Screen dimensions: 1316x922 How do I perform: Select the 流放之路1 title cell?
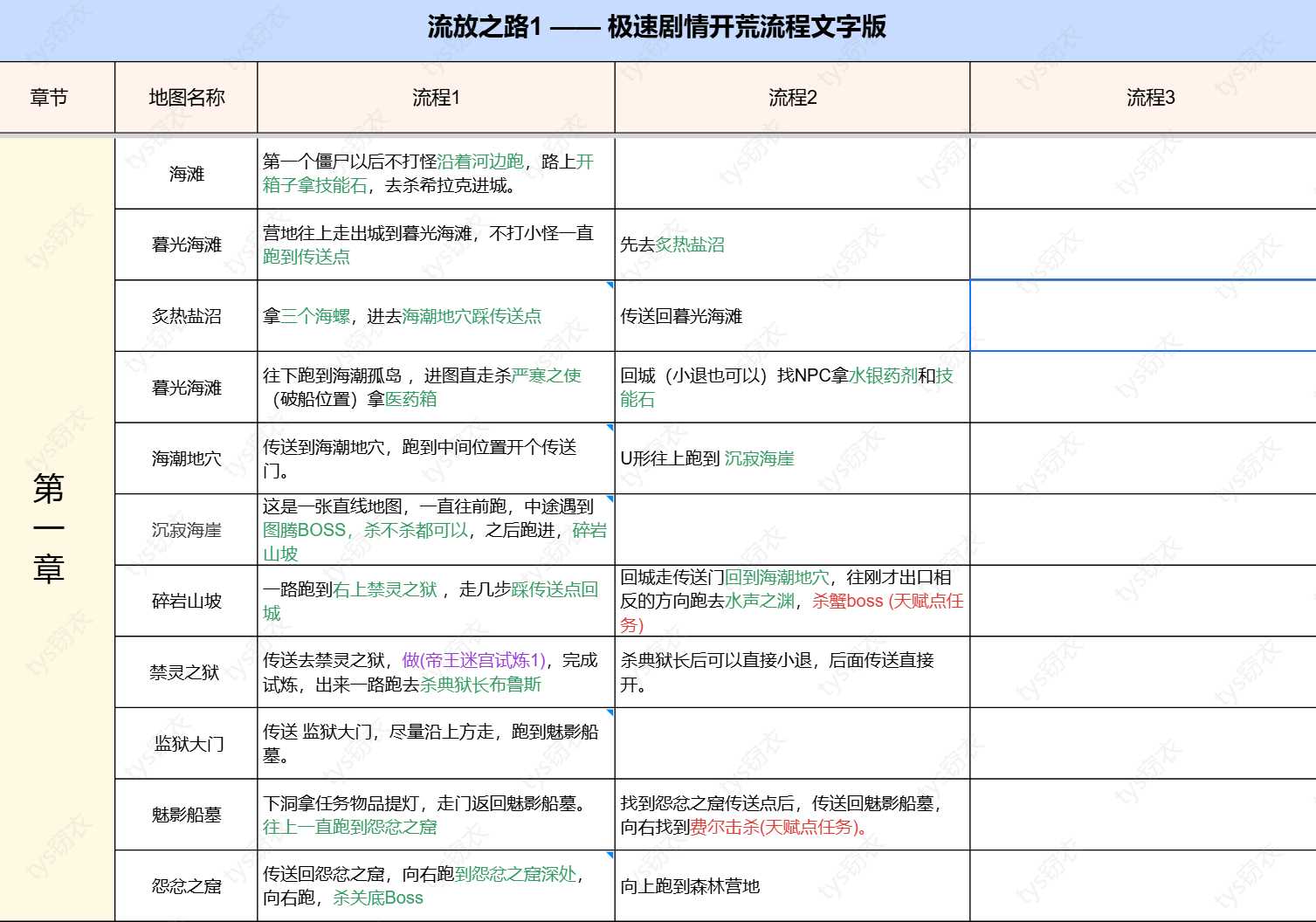[657, 28]
